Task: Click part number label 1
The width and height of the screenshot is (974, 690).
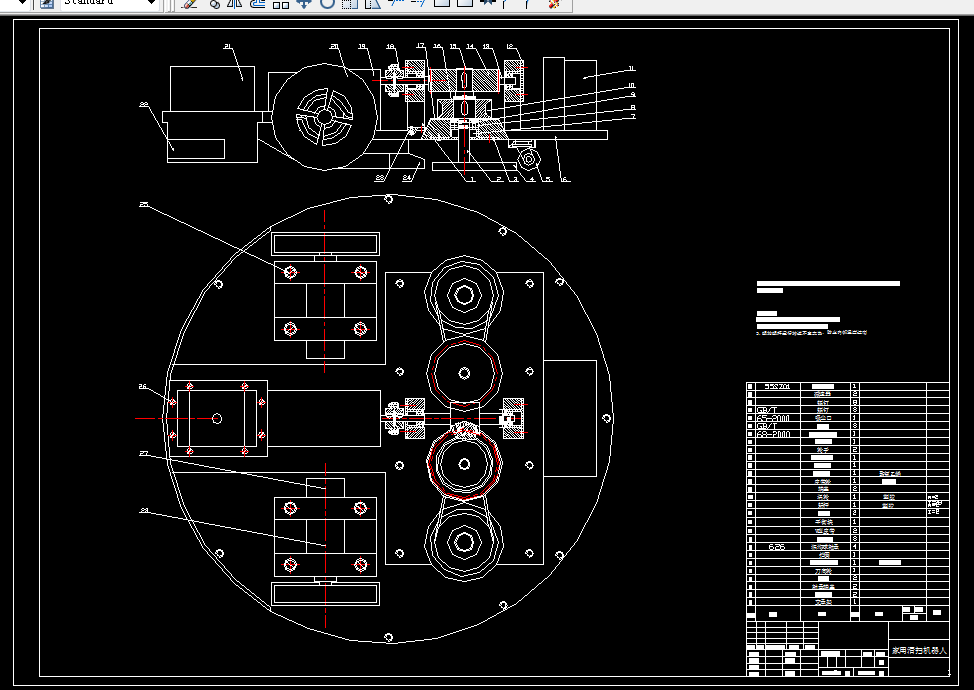Action: point(472,179)
